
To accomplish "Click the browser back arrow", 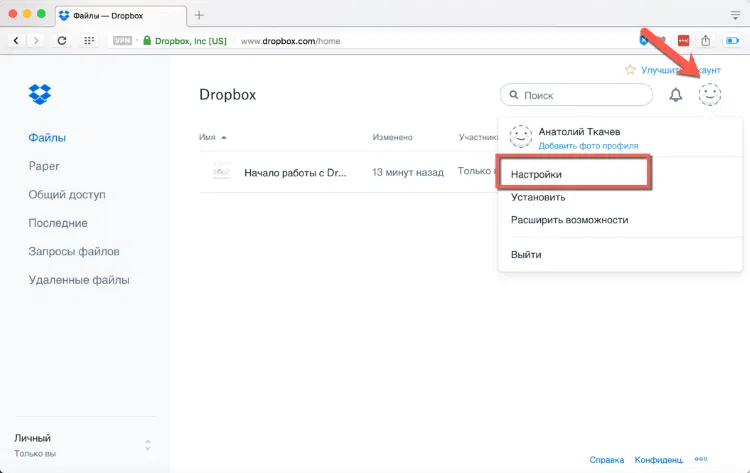I will point(16,41).
